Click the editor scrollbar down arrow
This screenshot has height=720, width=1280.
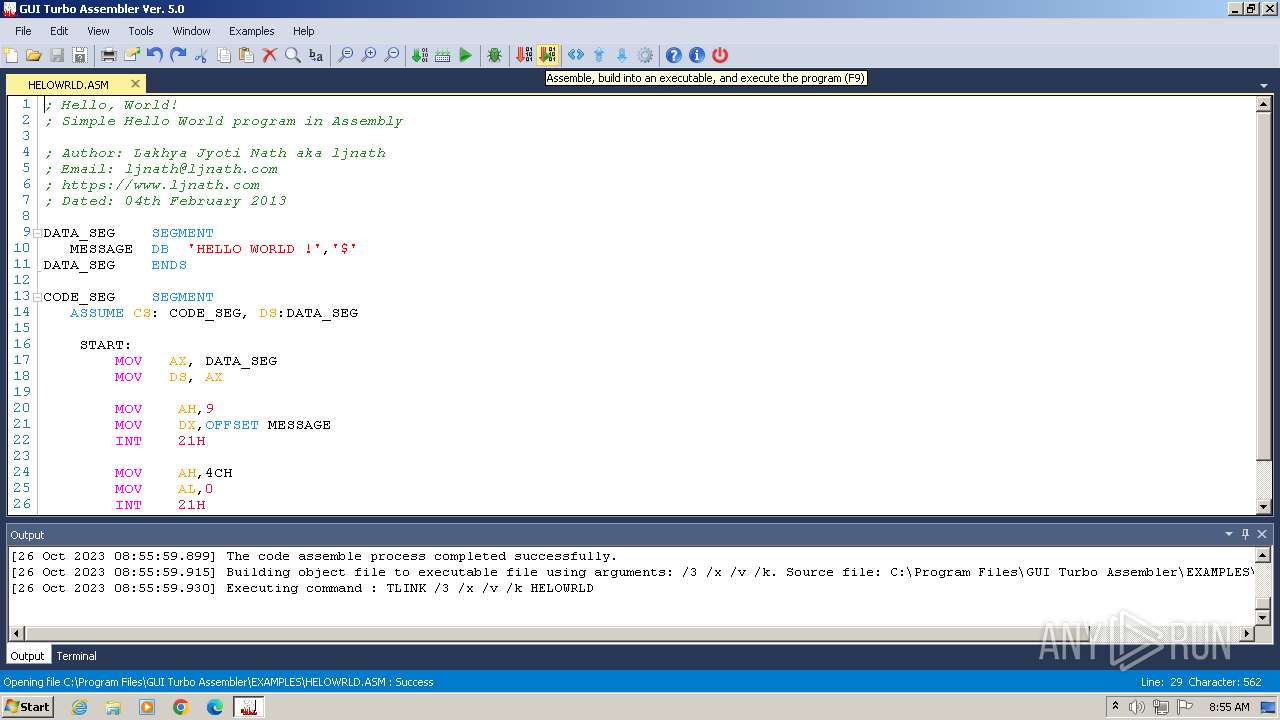[x=1263, y=507]
